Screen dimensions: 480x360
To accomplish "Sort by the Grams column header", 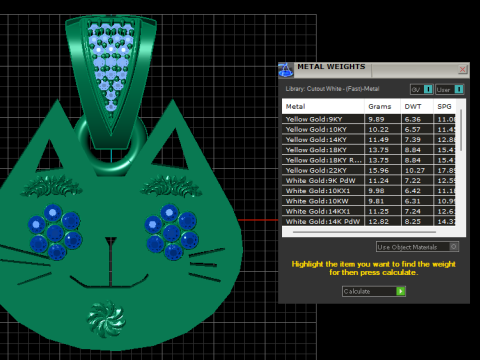I will (382, 107).
